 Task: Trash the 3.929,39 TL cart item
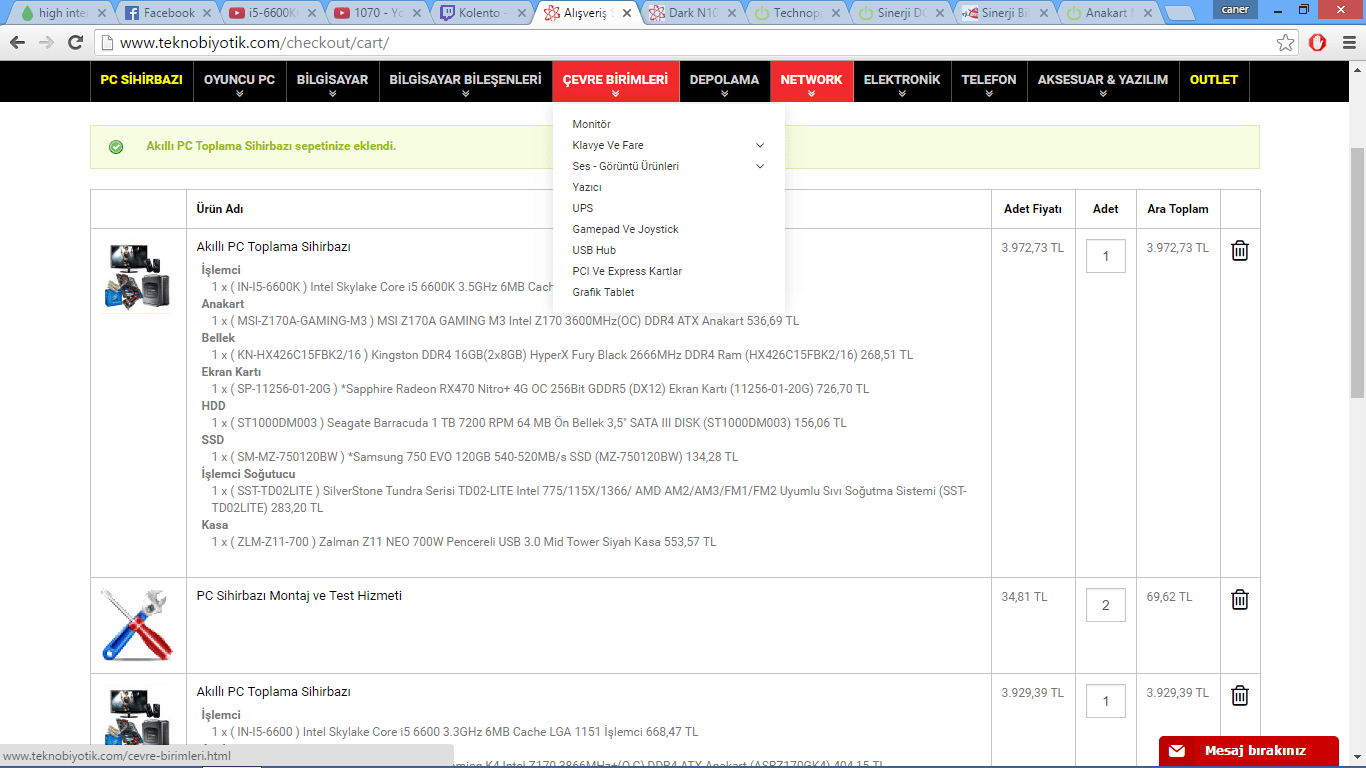click(x=1240, y=695)
